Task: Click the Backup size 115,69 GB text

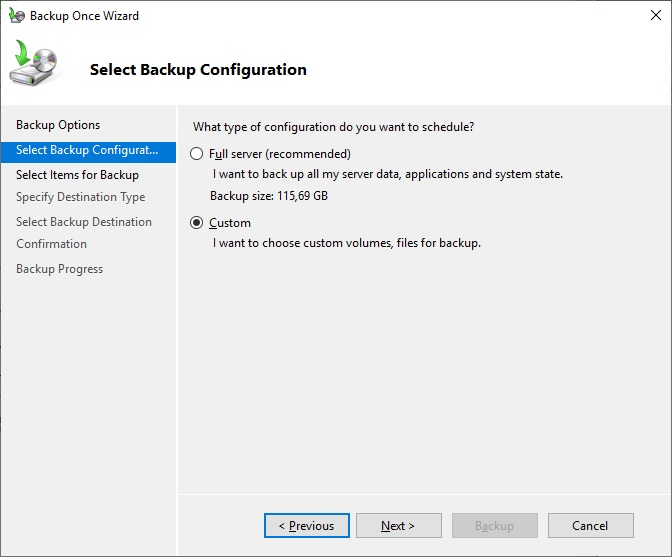Action: tap(268, 196)
